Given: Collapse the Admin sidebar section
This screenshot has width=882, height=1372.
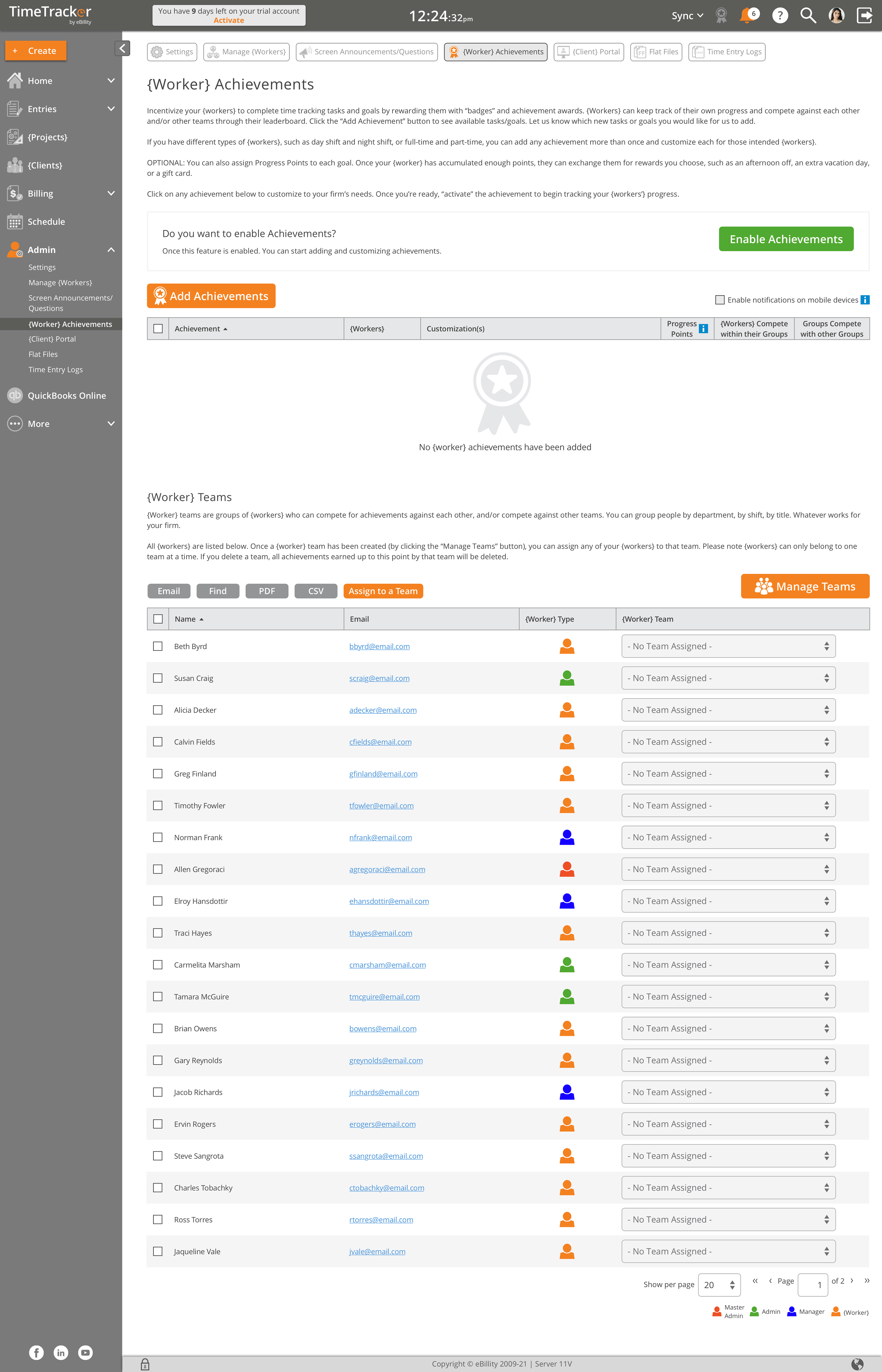Looking at the screenshot, I should point(111,250).
